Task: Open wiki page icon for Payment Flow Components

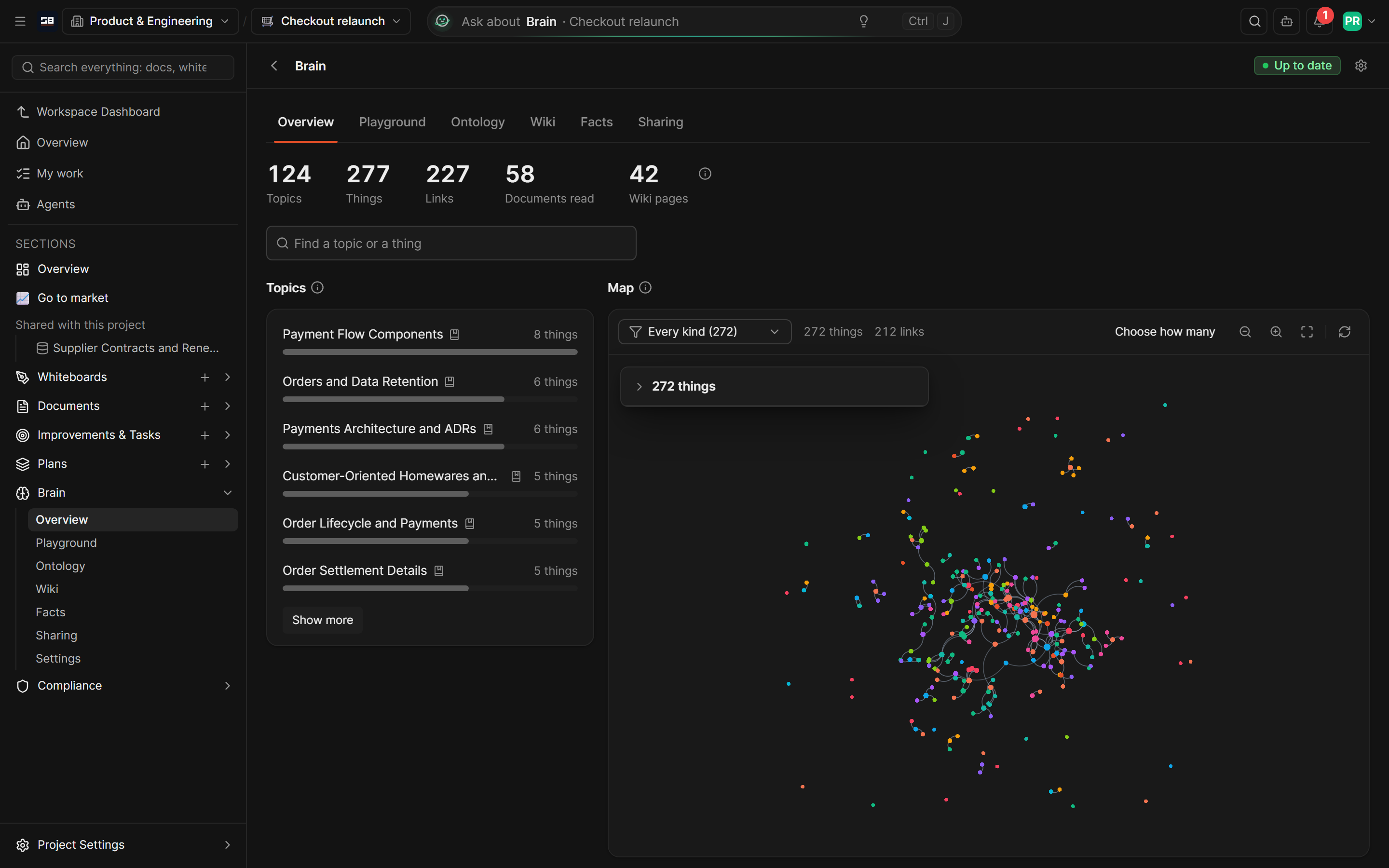Action: (x=454, y=334)
